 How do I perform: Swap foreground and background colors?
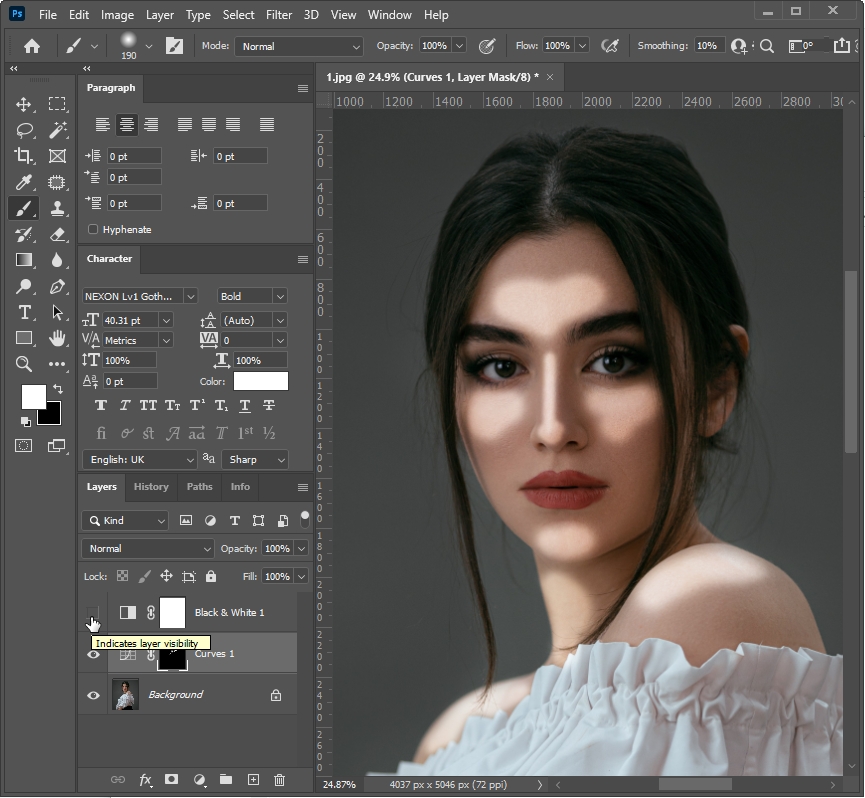coord(57,389)
